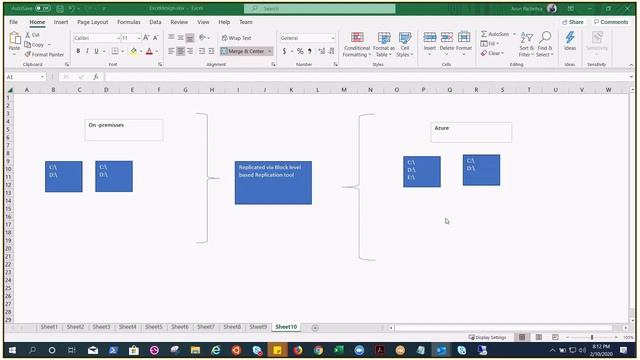
Task: Apply Percent Style icon
Action: click(300, 51)
